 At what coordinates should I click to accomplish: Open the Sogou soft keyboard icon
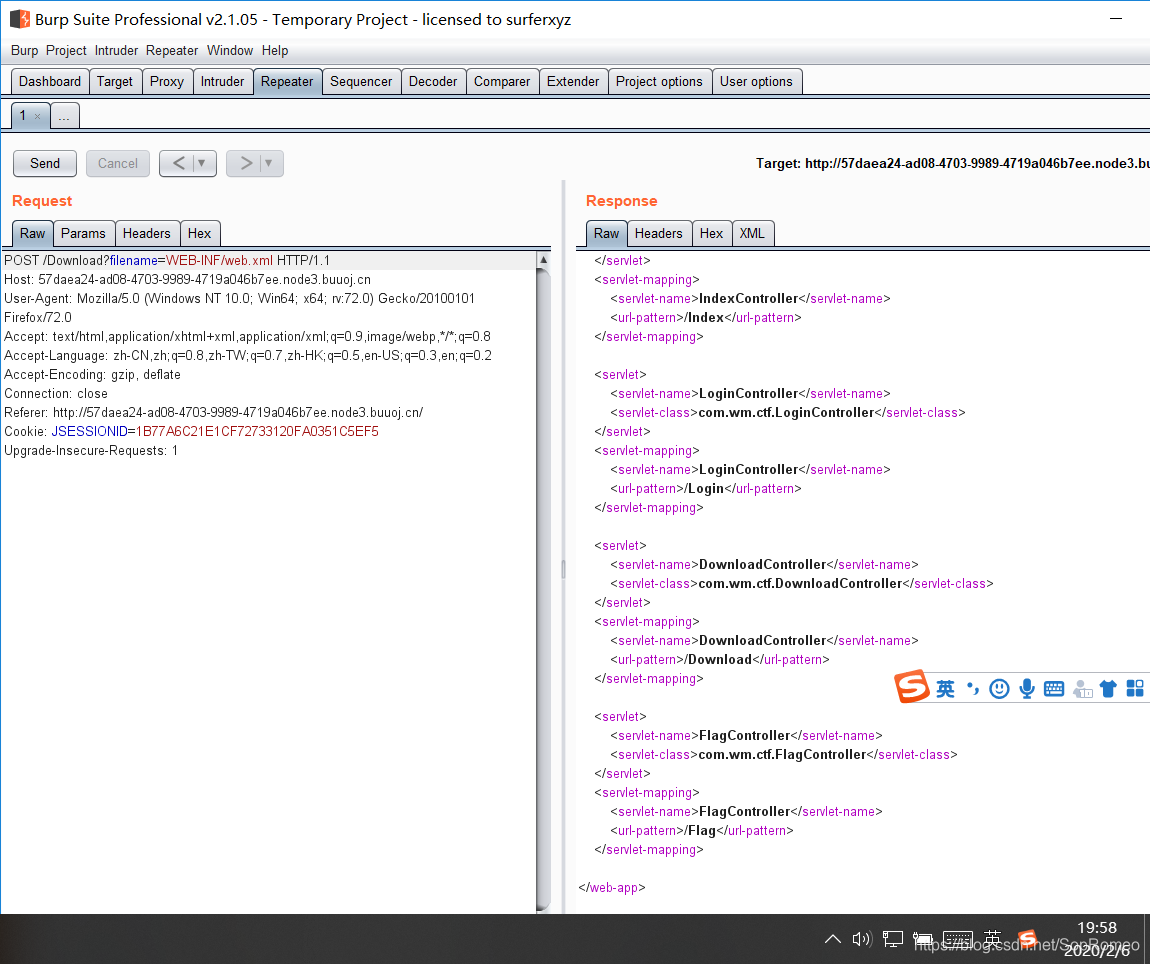pyautogui.click(x=1054, y=688)
